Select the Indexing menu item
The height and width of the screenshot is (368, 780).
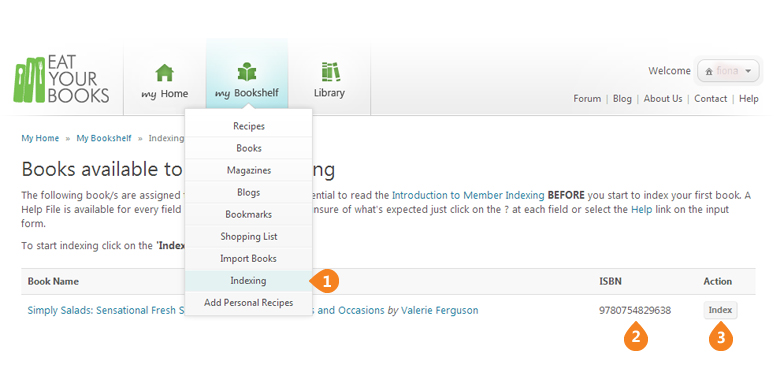point(249,281)
